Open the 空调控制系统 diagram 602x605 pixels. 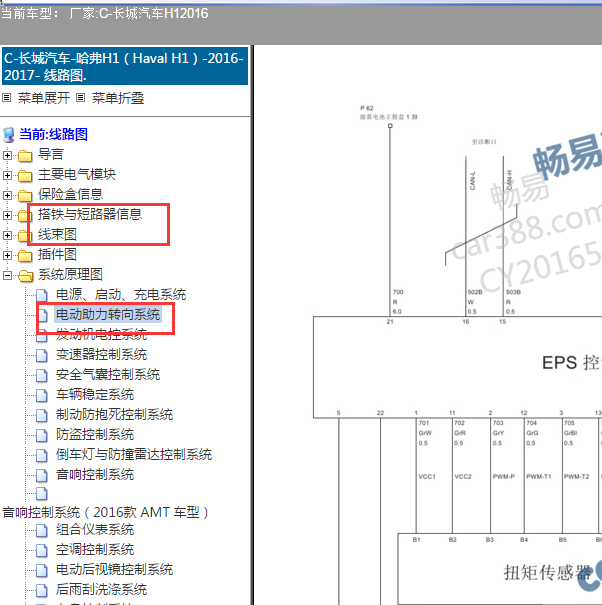click(95, 549)
